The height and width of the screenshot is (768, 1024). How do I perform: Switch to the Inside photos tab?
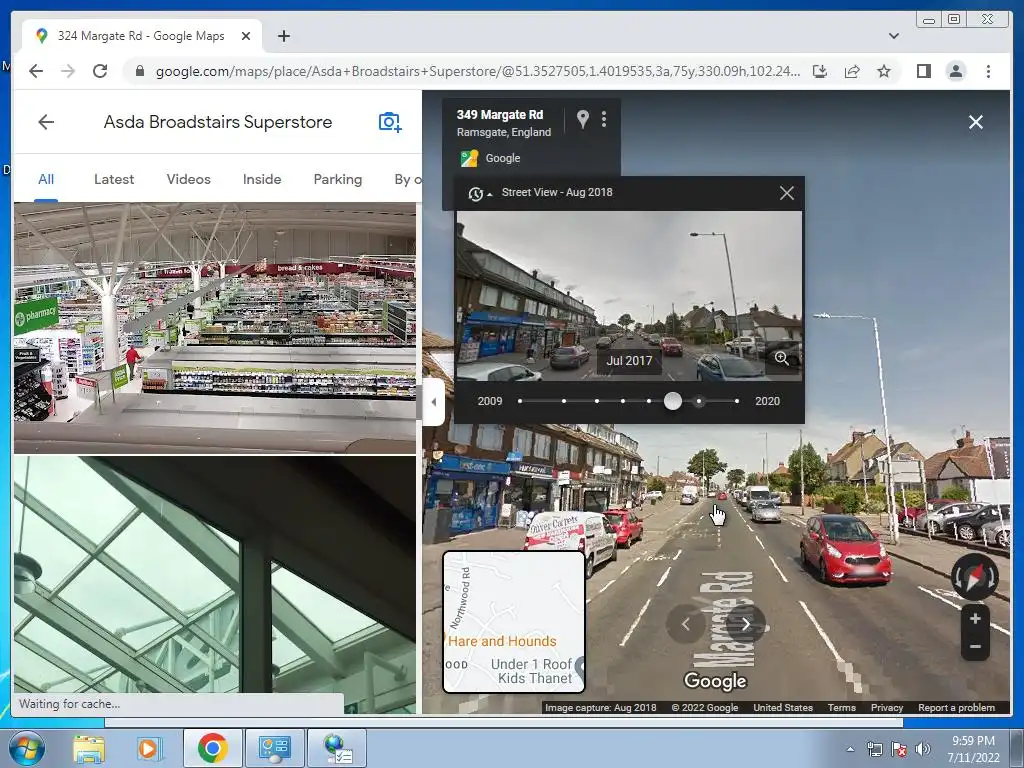point(262,179)
